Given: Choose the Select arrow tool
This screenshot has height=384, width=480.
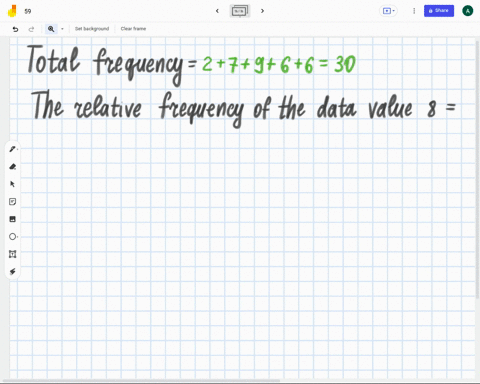Looking at the screenshot, I should click(13, 184).
